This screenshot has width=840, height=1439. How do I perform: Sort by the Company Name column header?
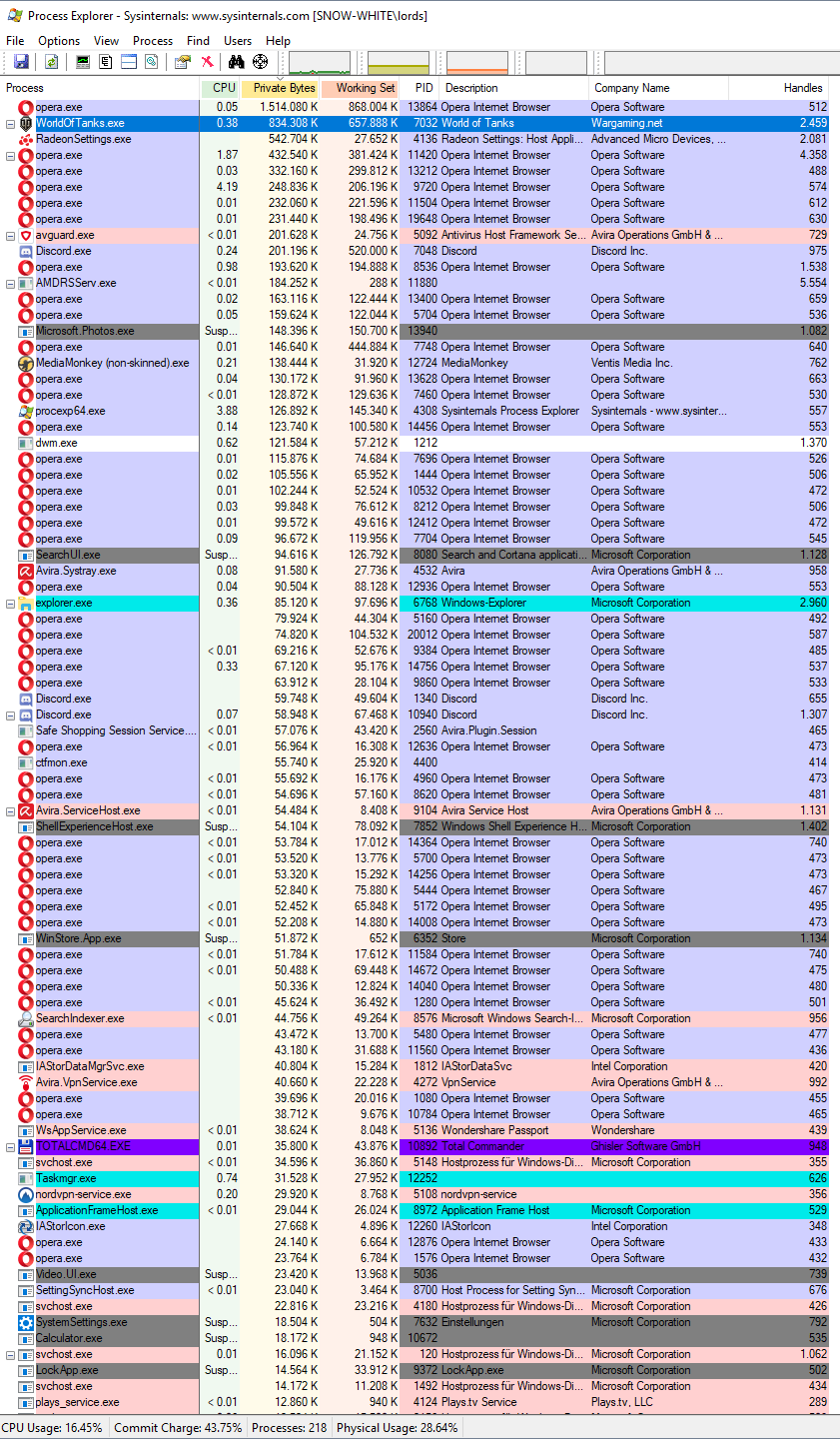pos(659,88)
